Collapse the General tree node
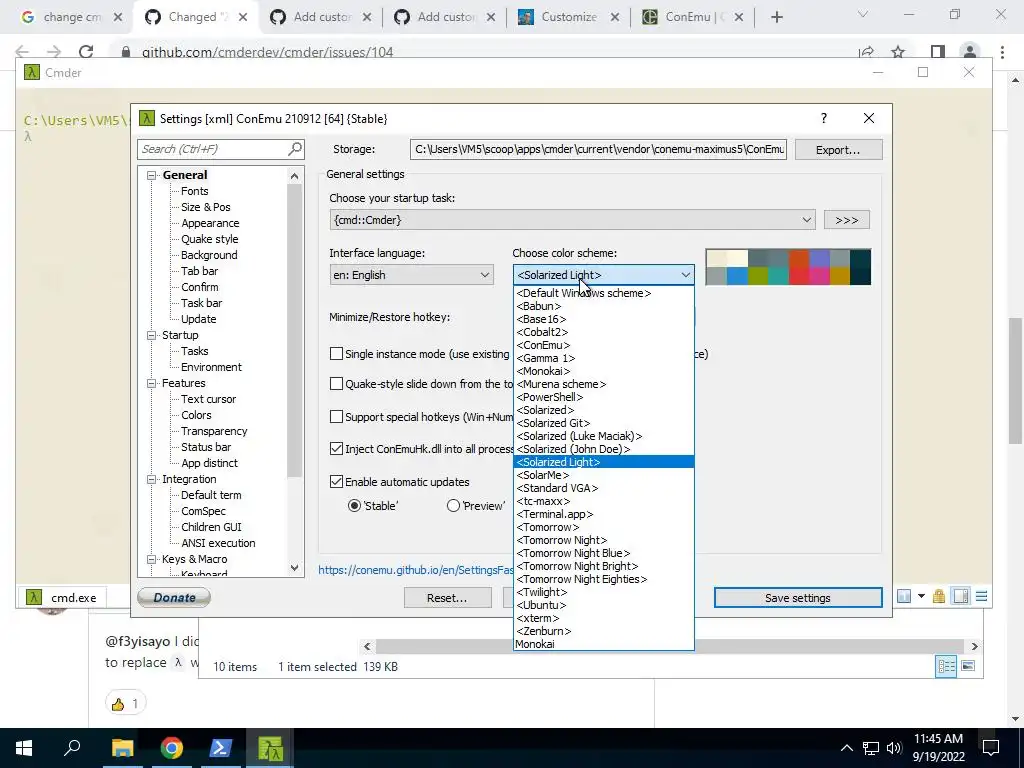 pyautogui.click(x=152, y=175)
